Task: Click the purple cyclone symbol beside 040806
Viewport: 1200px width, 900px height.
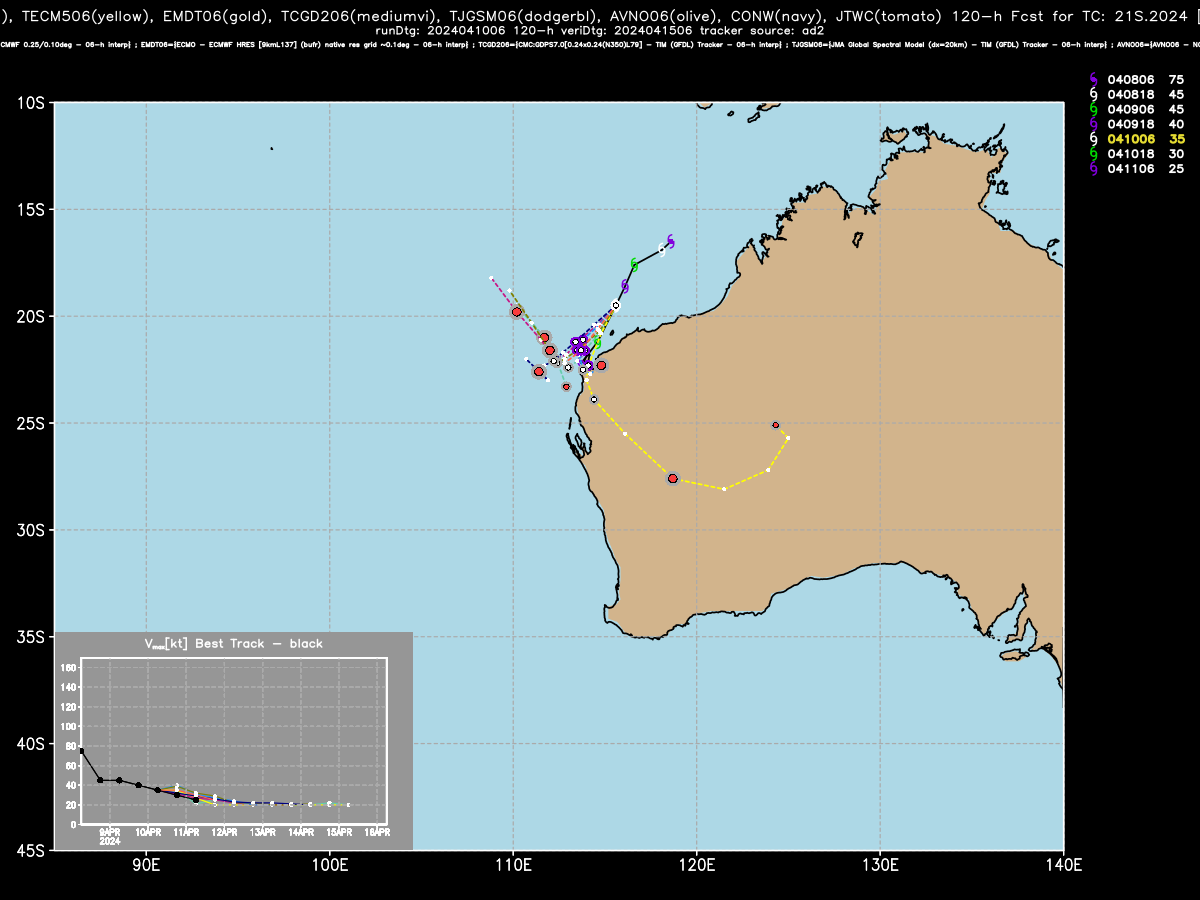Action: 1093,79
